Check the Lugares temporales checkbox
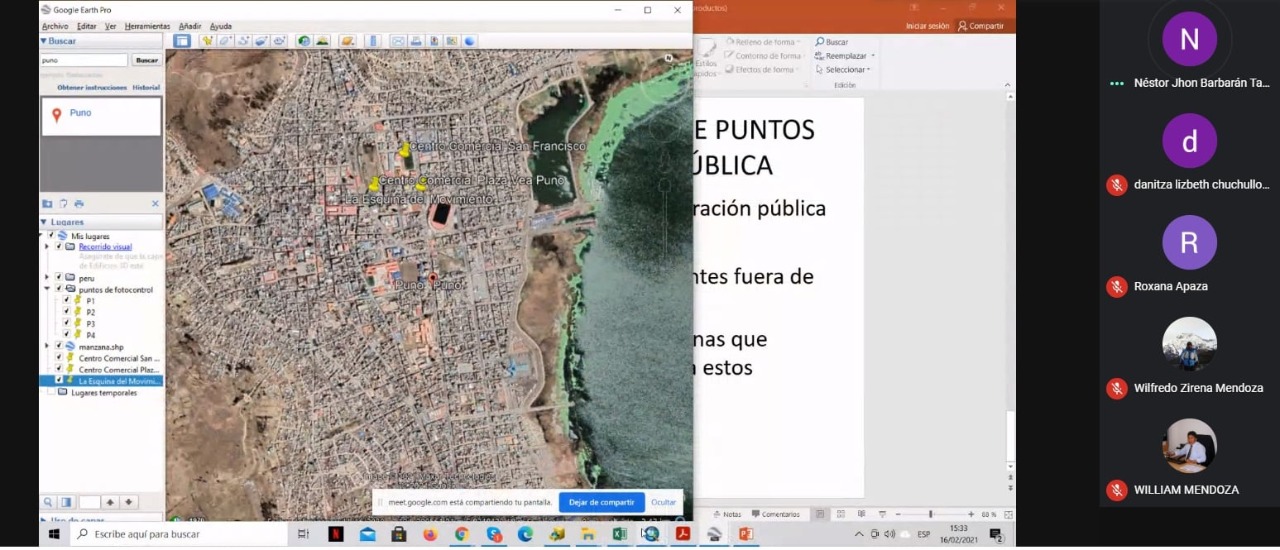Screen dimensions: 1280x550 click(x=51, y=393)
